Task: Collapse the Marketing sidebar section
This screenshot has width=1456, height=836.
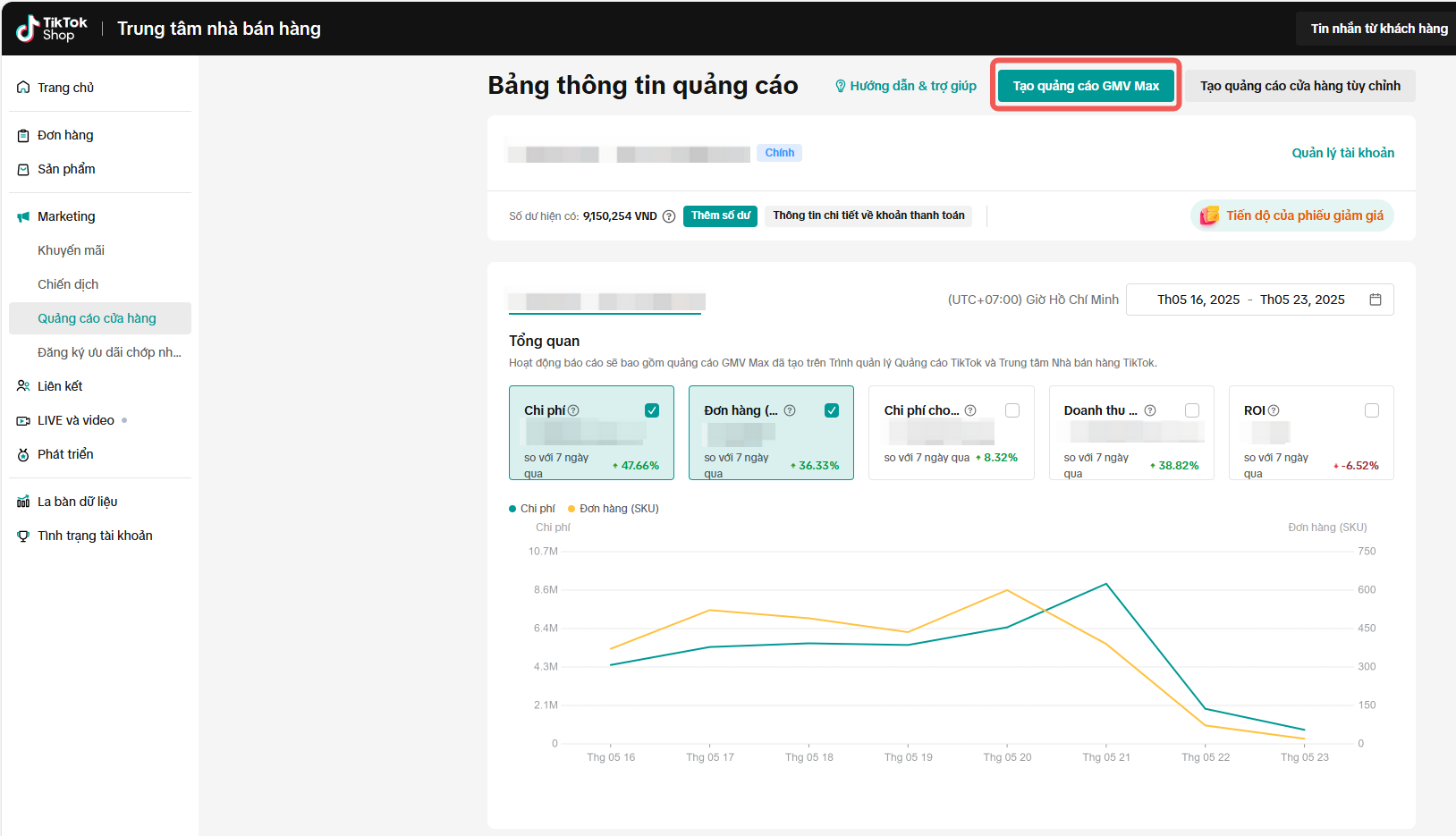Action: coord(66,216)
